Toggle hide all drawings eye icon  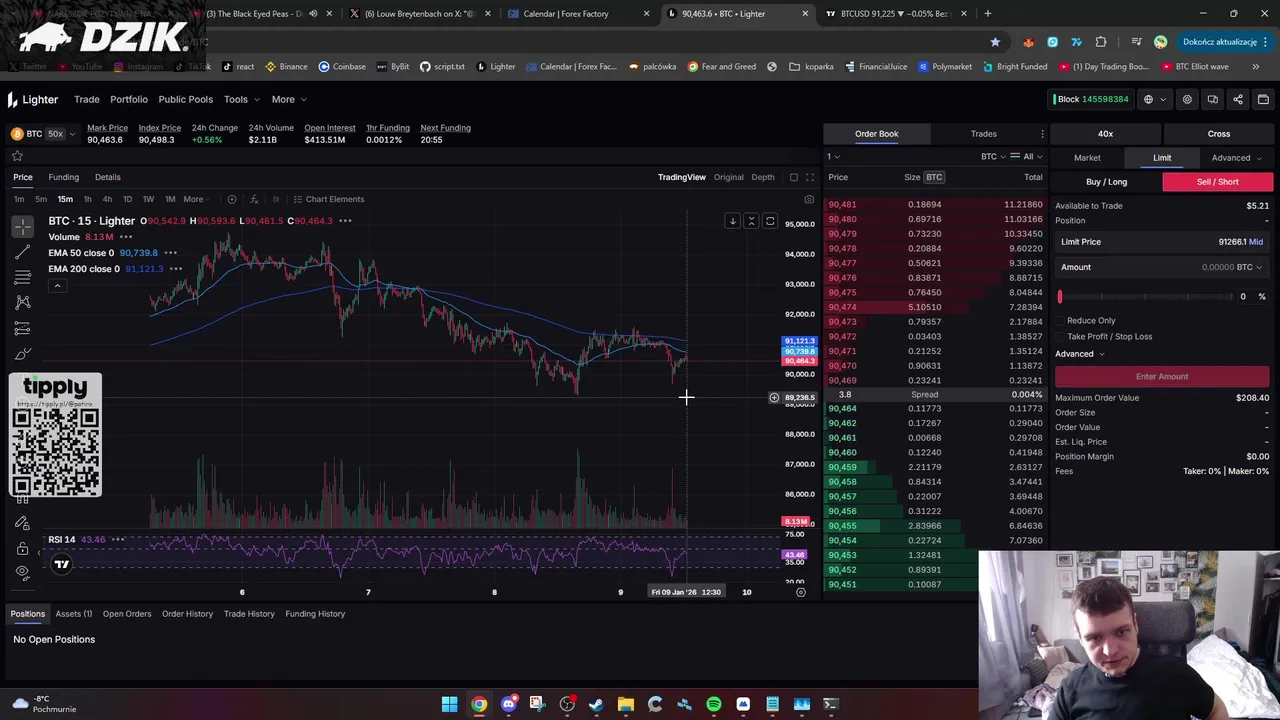click(x=23, y=572)
